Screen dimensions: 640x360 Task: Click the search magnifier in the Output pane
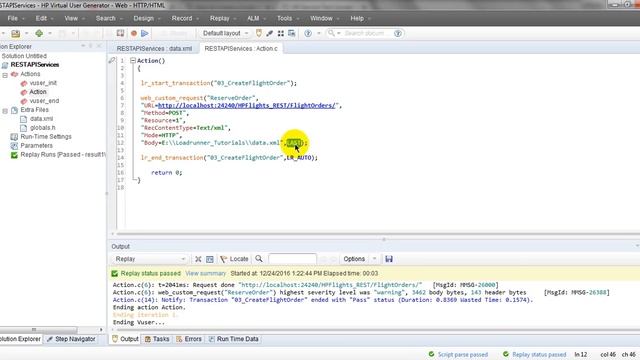[x=259, y=259]
